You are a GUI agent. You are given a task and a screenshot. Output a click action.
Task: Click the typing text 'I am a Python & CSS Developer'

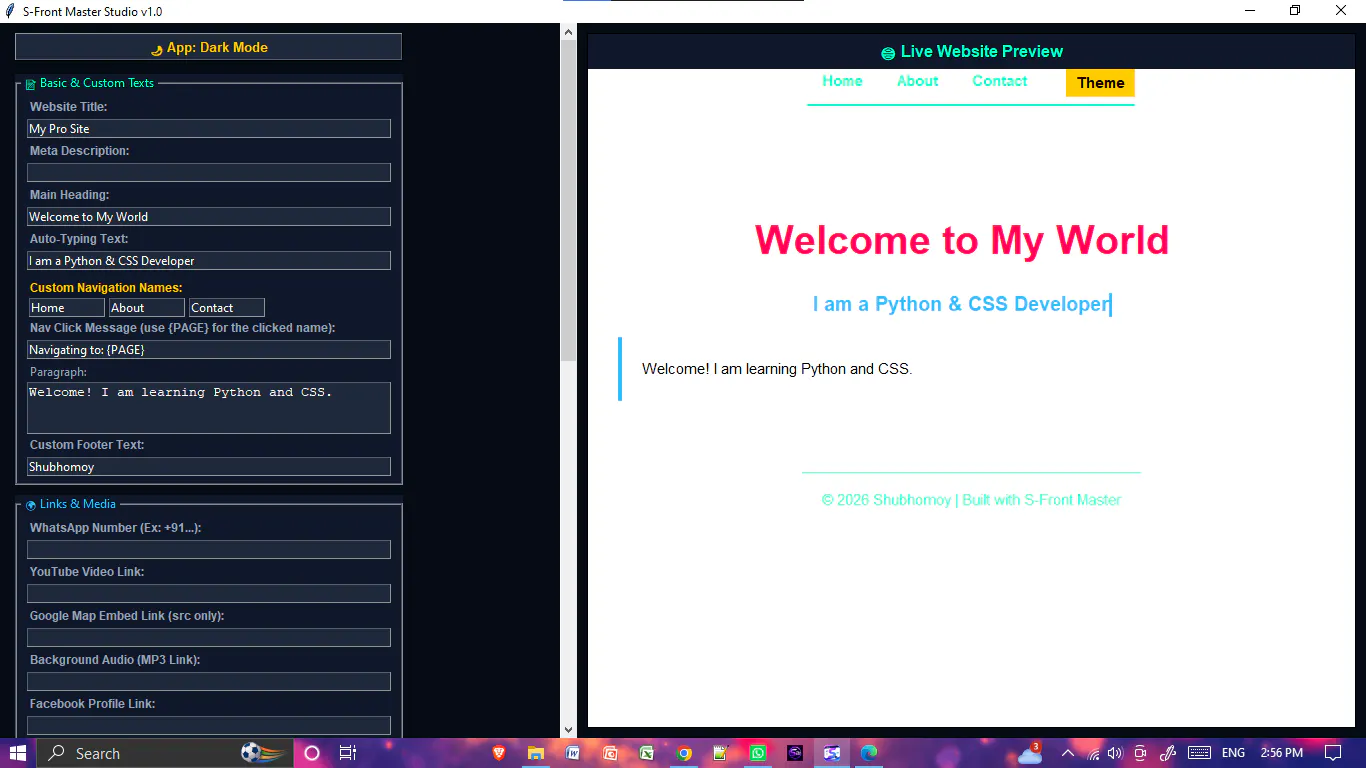pos(960,304)
